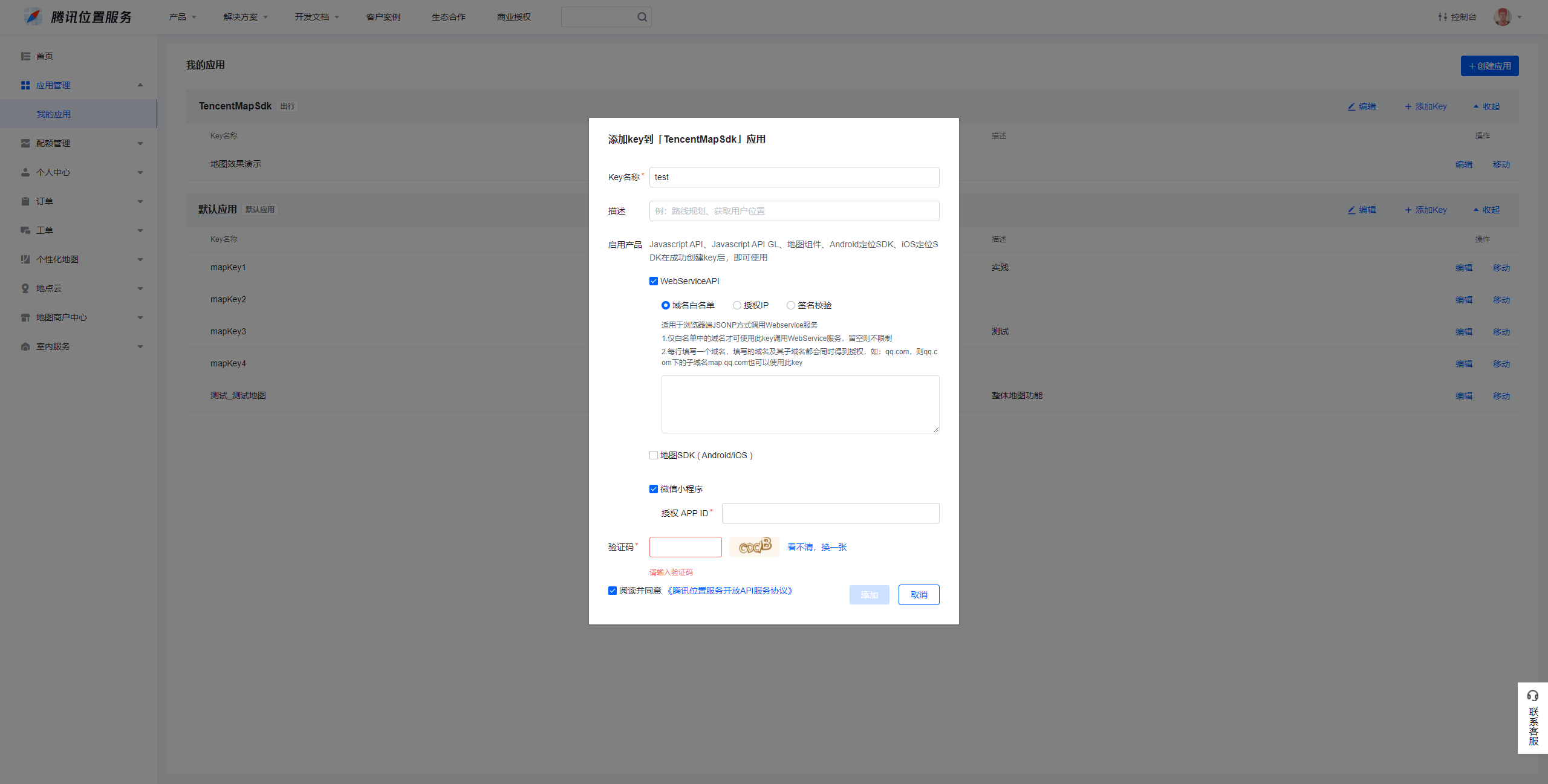Image resolution: width=1548 pixels, height=784 pixels.
Task: Click the 授权 APP ID input field
Action: tap(830, 513)
